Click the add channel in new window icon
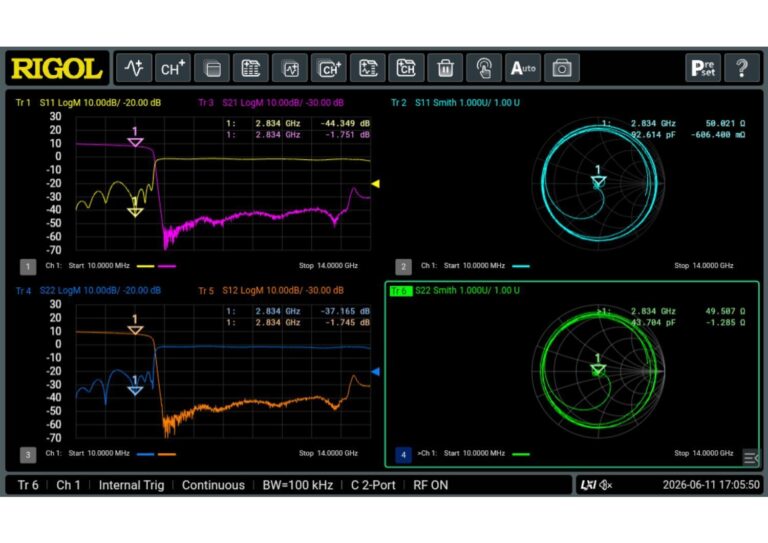The width and height of the screenshot is (768, 543). point(329,68)
